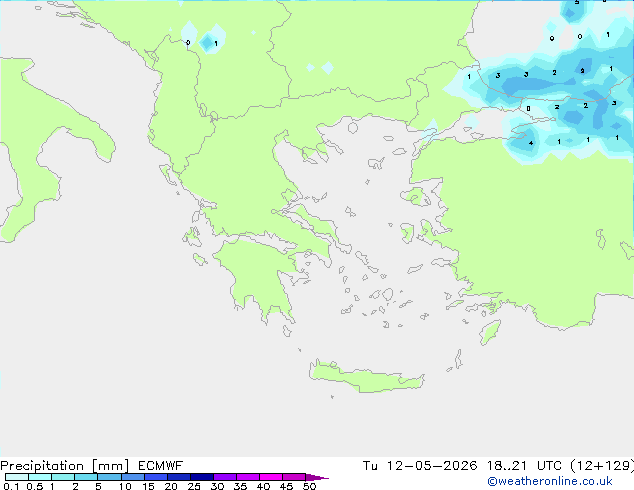The width and height of the screenshot is (634, 490).
Task: Click the '20' legend scale label
Action: click(x=171, y=486)
